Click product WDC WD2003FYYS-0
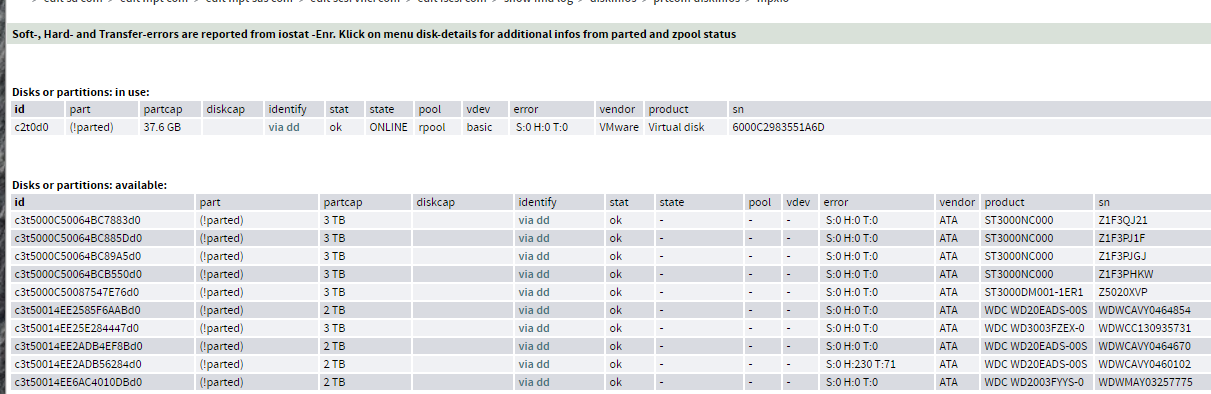Viewport: 1211px width, 394px height. 1034,382
